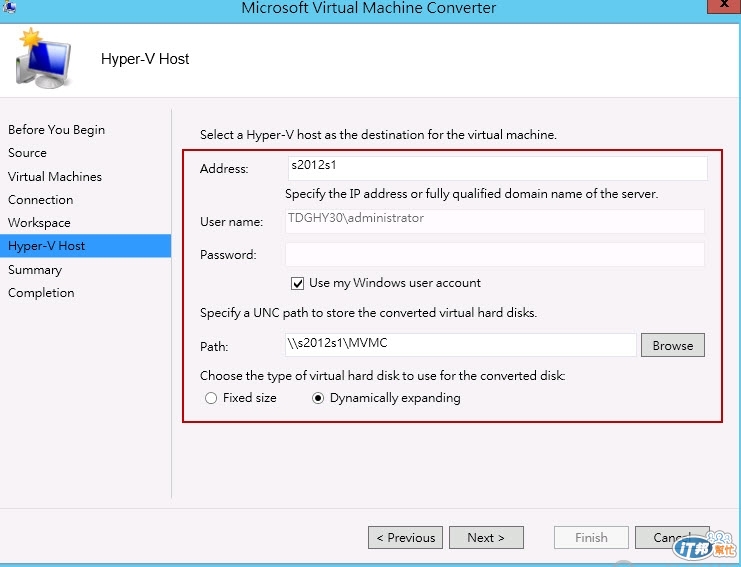
Task: Click the Address field containing s2012s1
Action: point(498,168)
